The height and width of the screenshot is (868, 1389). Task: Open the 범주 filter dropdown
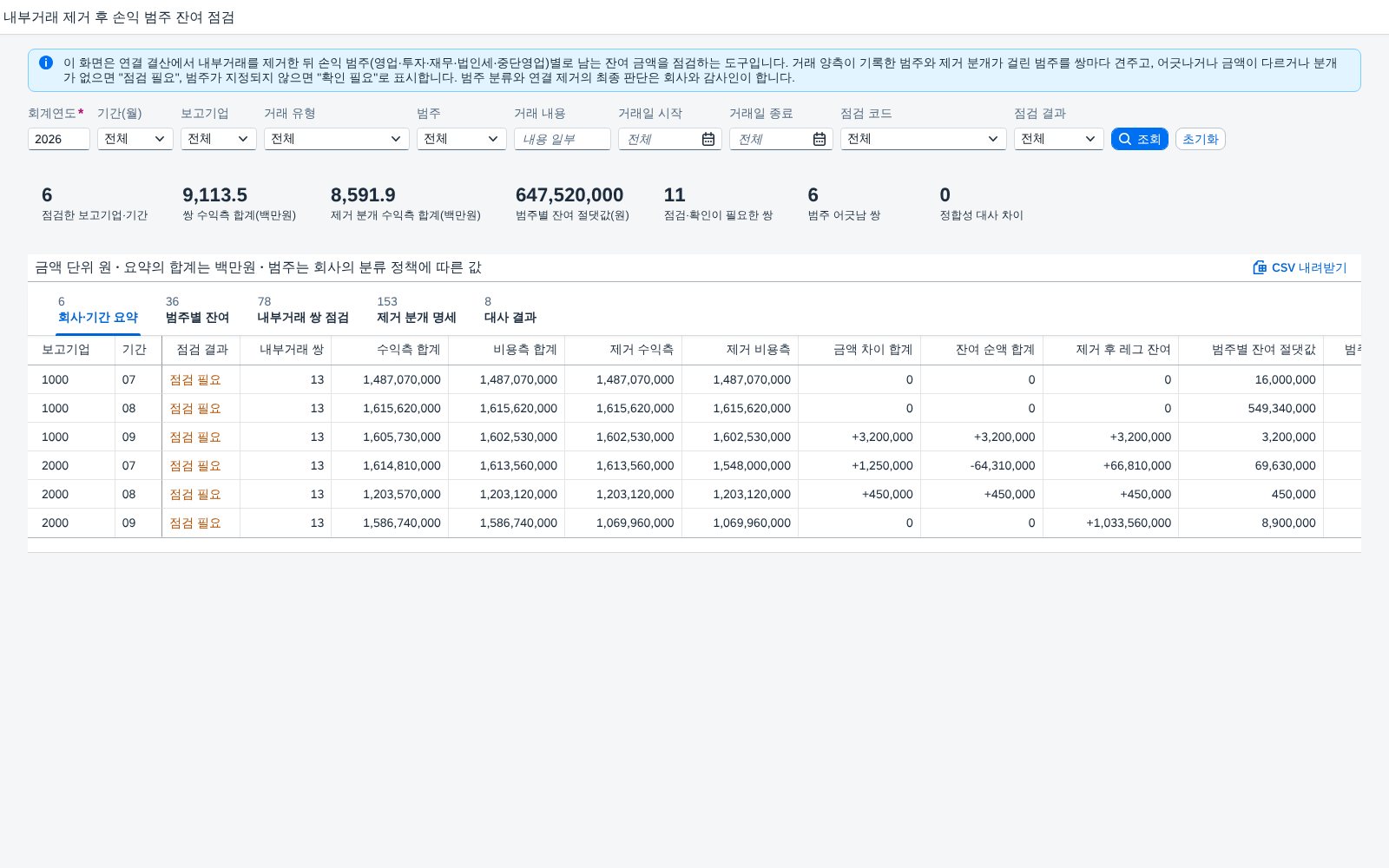tap(462, 139)
